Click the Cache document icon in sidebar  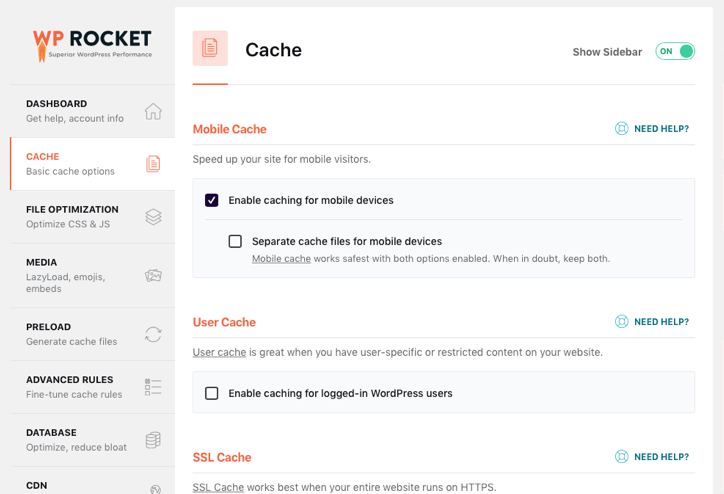(x=153, y=164)
